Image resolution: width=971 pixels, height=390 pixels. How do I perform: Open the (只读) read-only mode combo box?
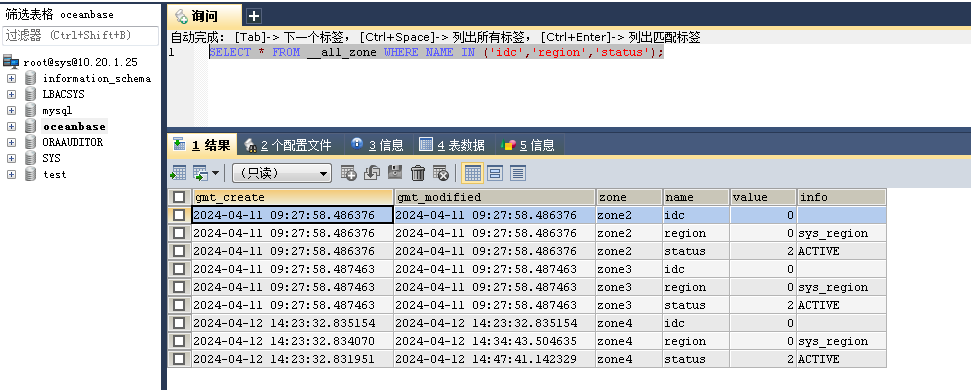(282, 173)
